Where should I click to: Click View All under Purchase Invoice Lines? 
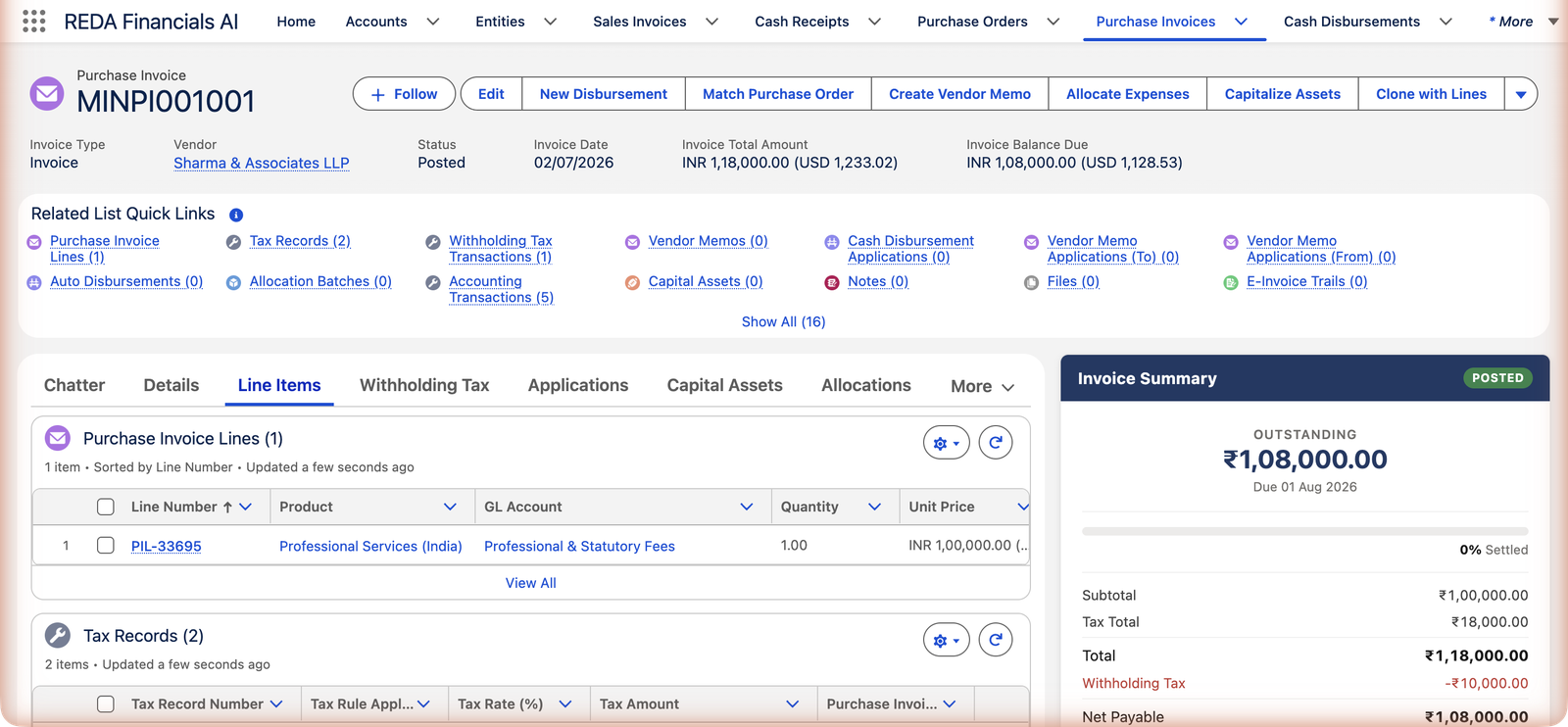[x=530, y=583]
